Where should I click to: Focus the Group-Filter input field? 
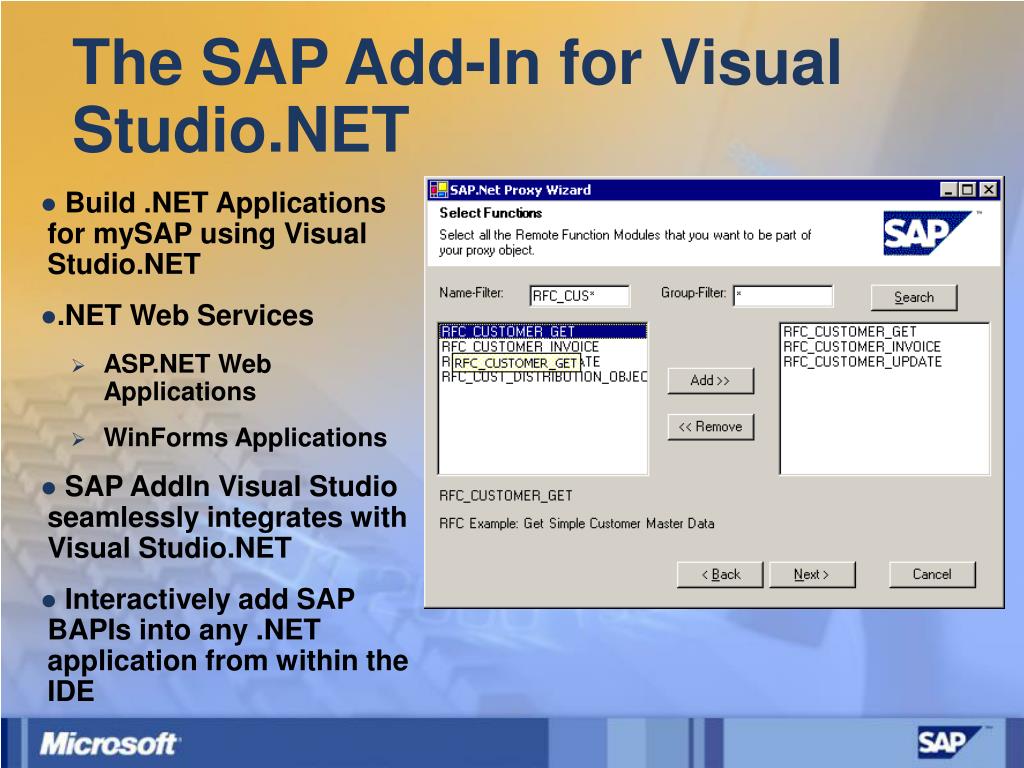tap(783, 295)
